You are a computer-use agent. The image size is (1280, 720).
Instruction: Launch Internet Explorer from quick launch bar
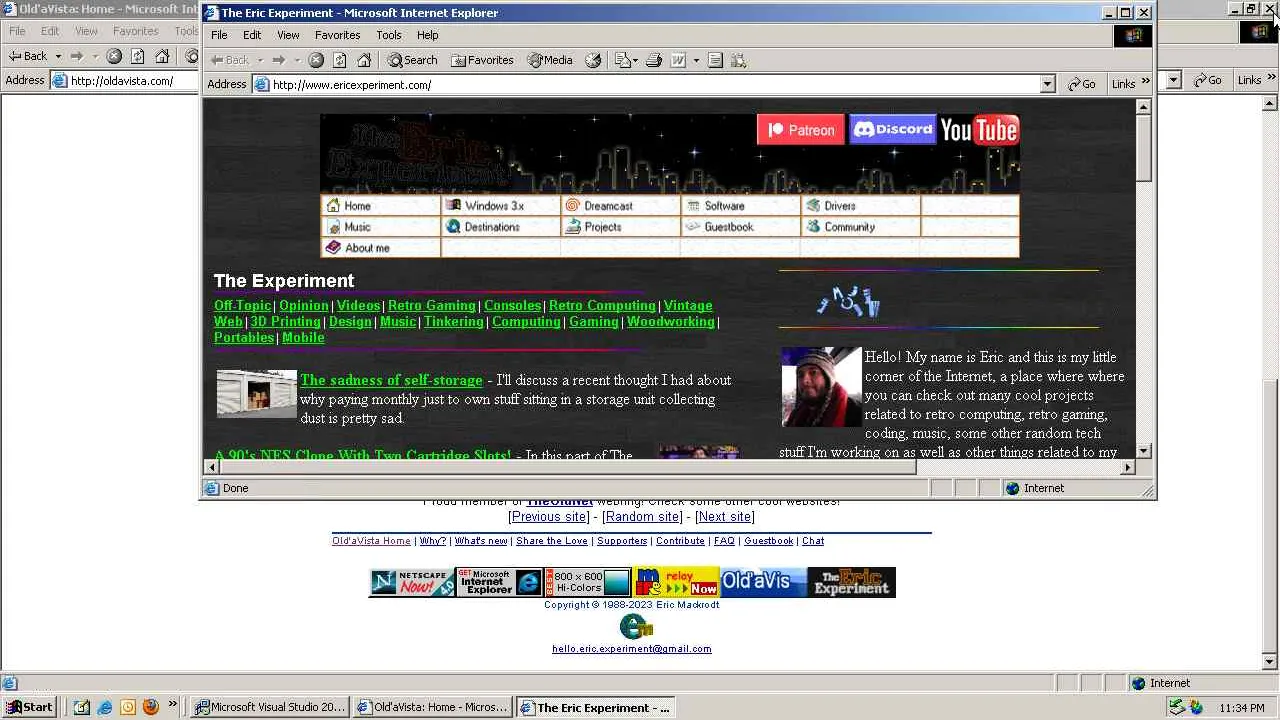[x=105, y=707]
